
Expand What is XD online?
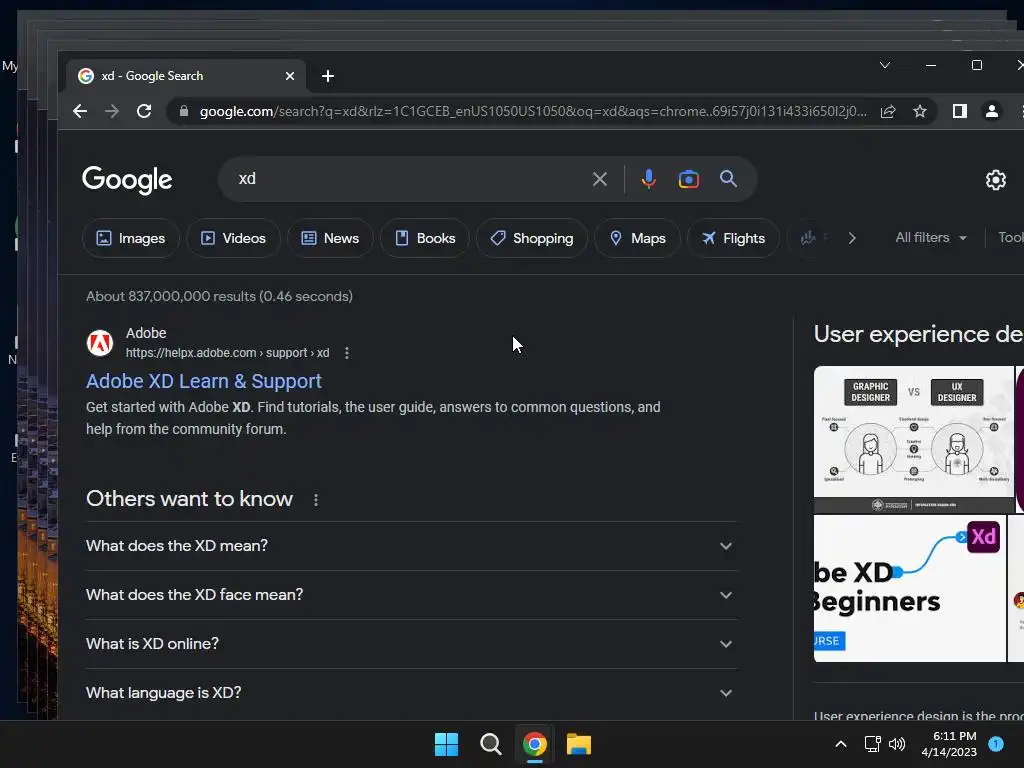[411, 644]
